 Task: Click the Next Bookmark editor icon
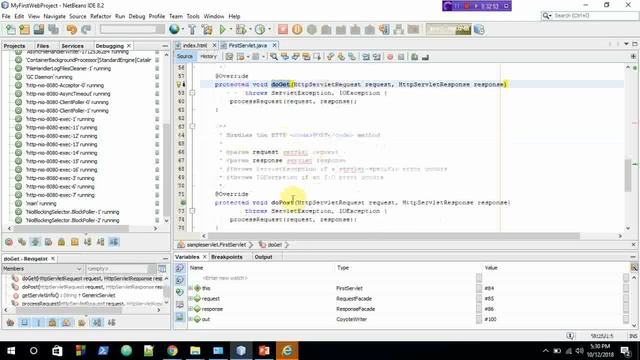tap(341, 57)
